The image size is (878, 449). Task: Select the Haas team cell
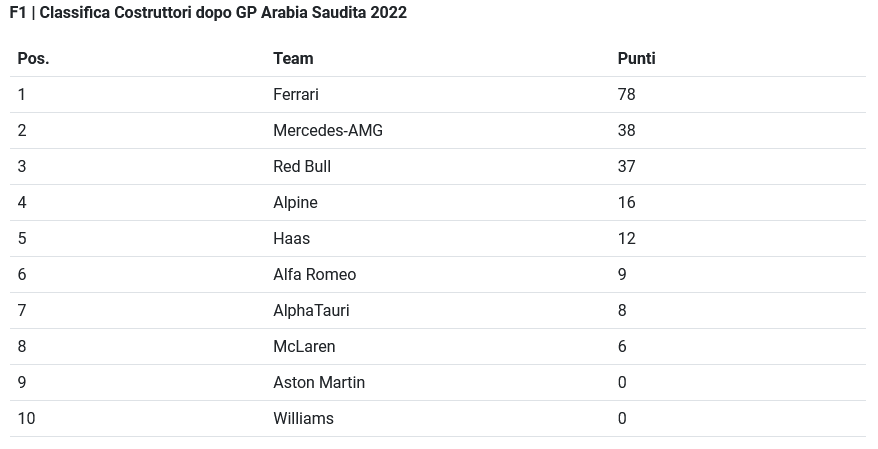291,238
